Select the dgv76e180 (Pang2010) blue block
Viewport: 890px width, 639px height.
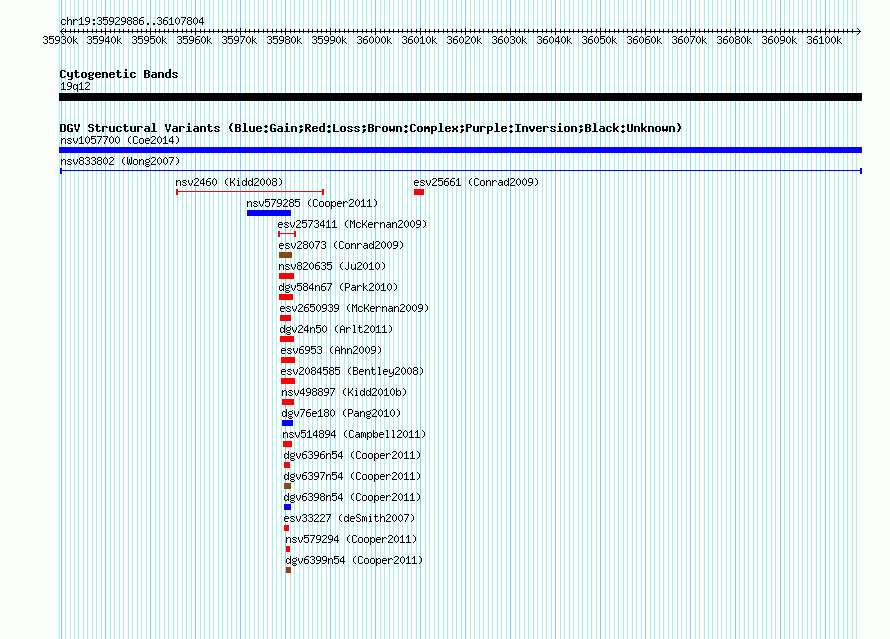[x=287, y=423]
